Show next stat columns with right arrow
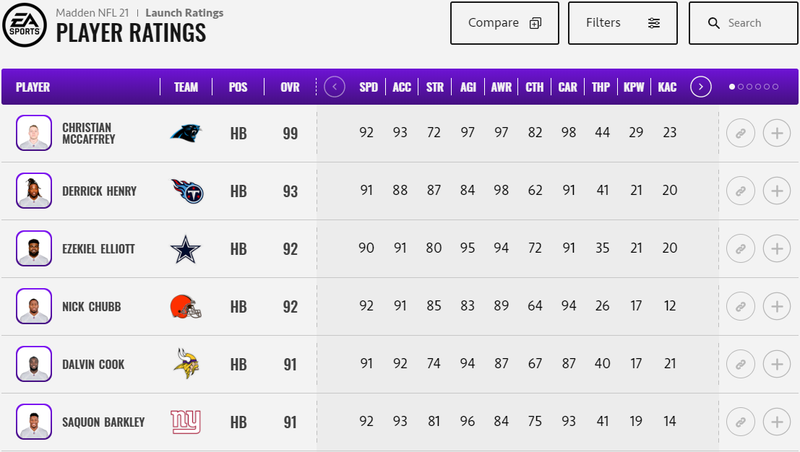This screenshot has height=452, width=800. [701, 87]
